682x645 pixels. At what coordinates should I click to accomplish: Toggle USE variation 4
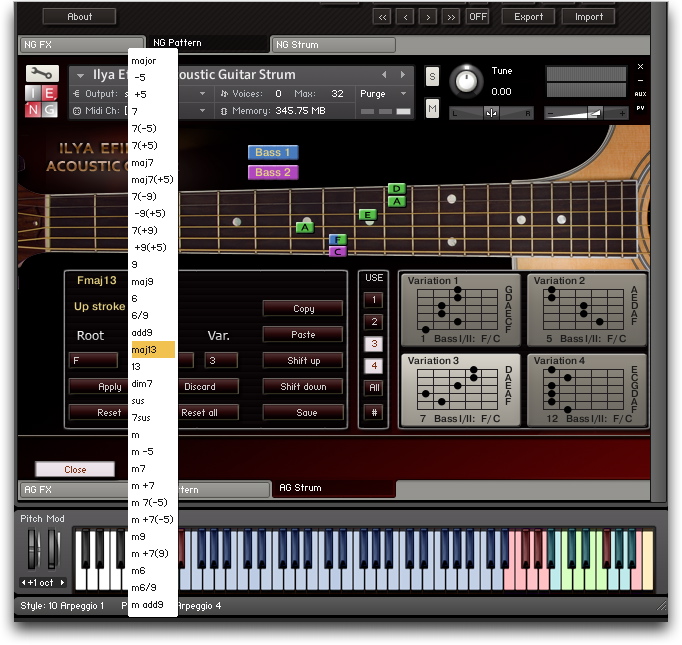coord(374,366)
